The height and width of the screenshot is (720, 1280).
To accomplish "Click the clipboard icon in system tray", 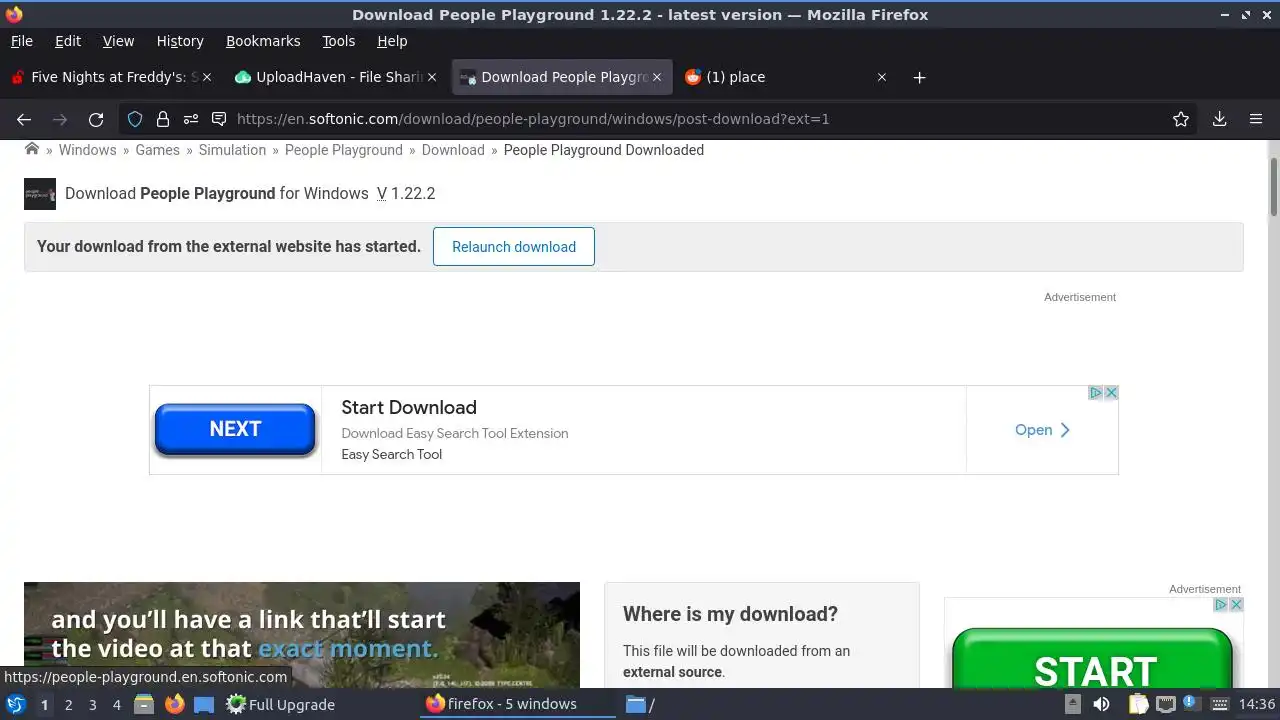I will [x=1139, y=704].
